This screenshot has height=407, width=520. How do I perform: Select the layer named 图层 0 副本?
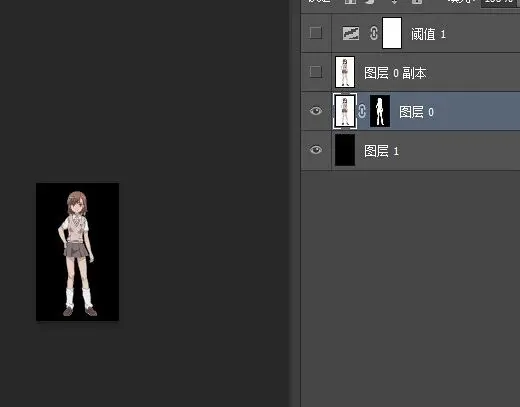(x=395, y=73)
